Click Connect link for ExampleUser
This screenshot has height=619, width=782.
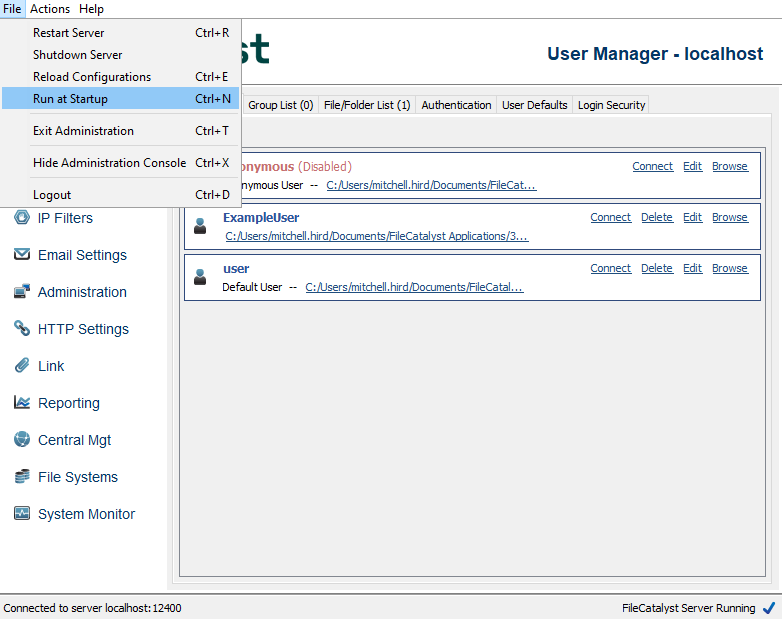click(x=610, y=217)
